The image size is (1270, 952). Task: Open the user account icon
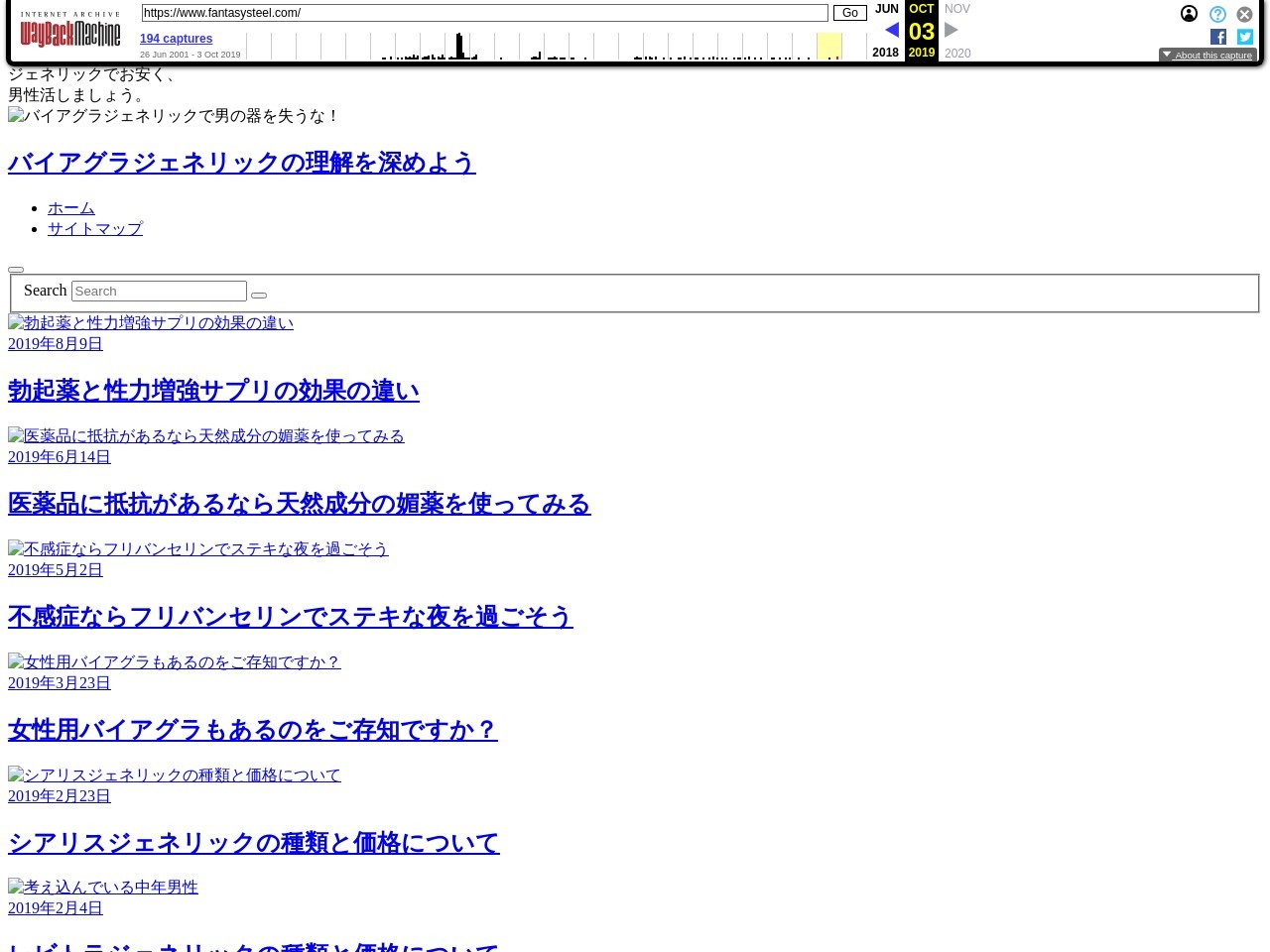pyautogui.click(x=1189, y=14)
